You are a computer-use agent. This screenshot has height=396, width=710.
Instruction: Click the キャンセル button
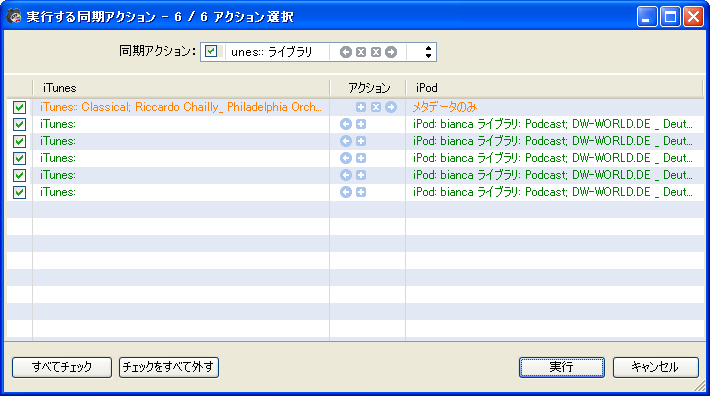click(655, 367)
